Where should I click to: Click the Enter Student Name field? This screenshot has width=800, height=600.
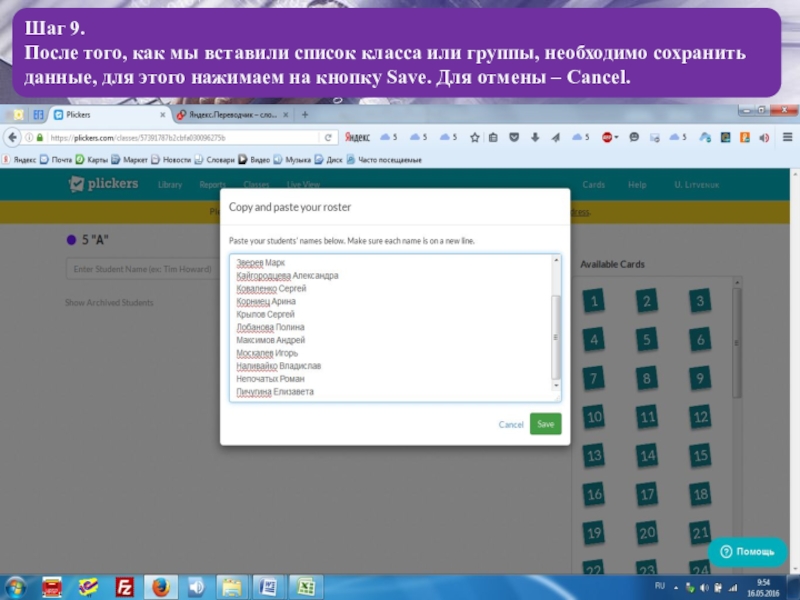pos(143,269)
